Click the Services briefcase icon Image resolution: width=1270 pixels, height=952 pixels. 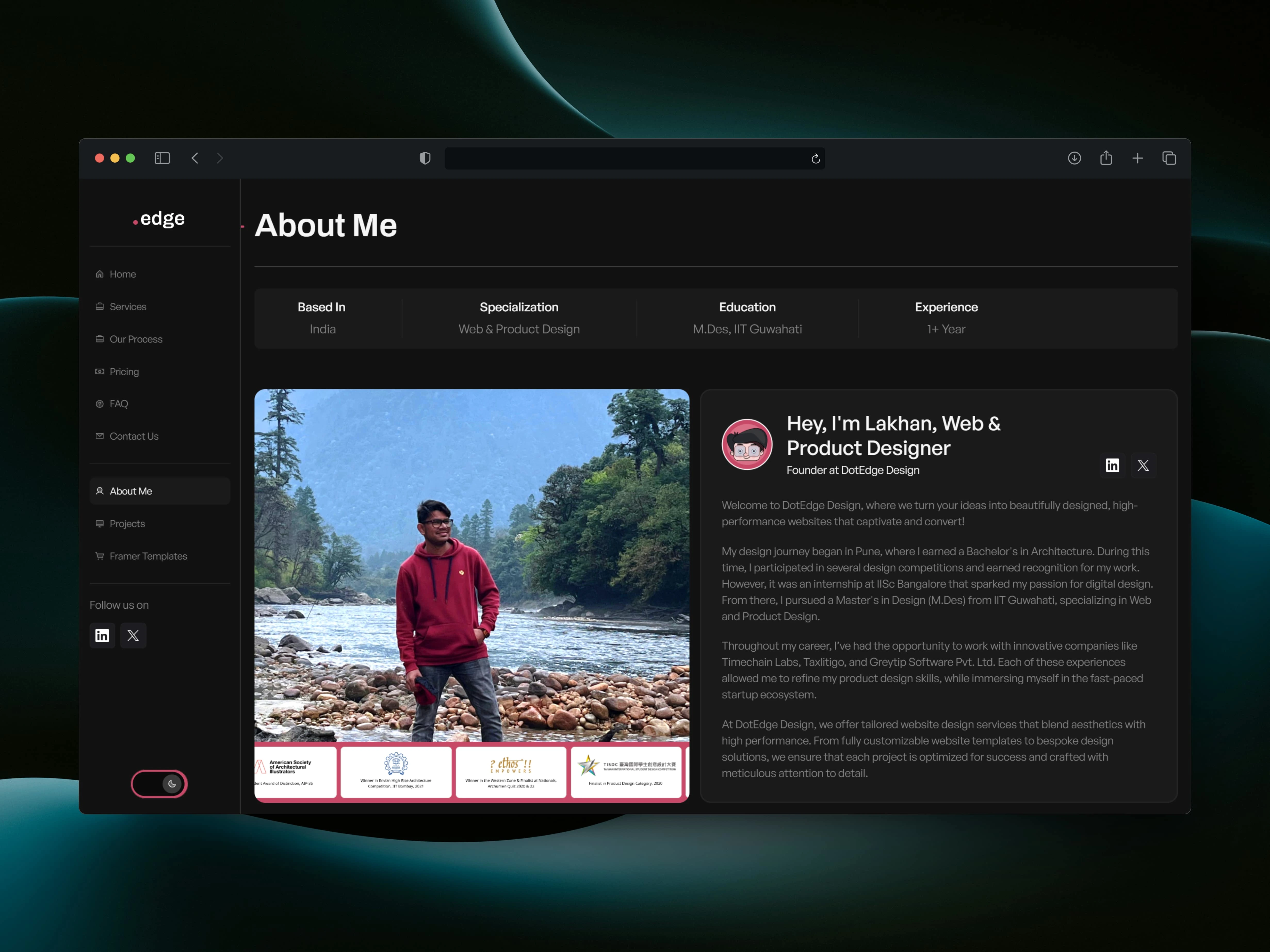pyautogui.click(x=99, y=307)
